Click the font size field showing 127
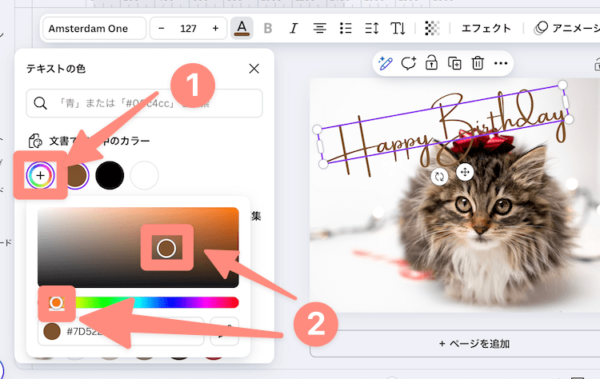The image size is (600, 379). pos(188,28)
